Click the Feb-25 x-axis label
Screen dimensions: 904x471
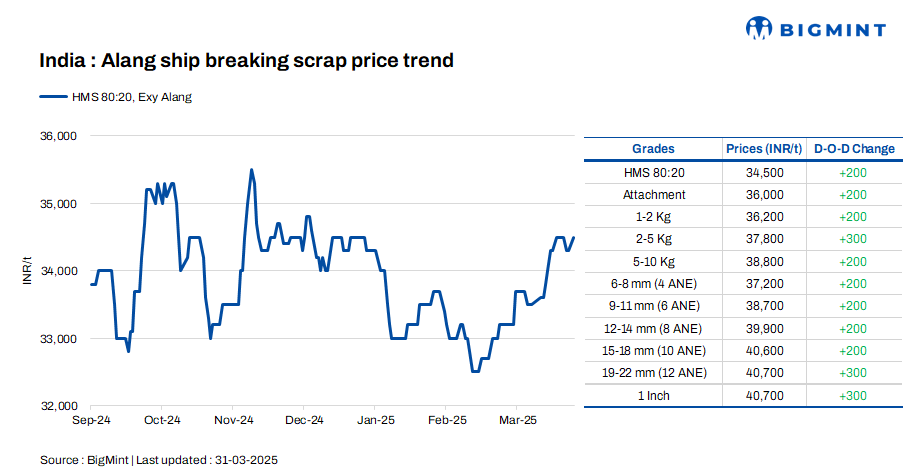click(x=447, y=421)
